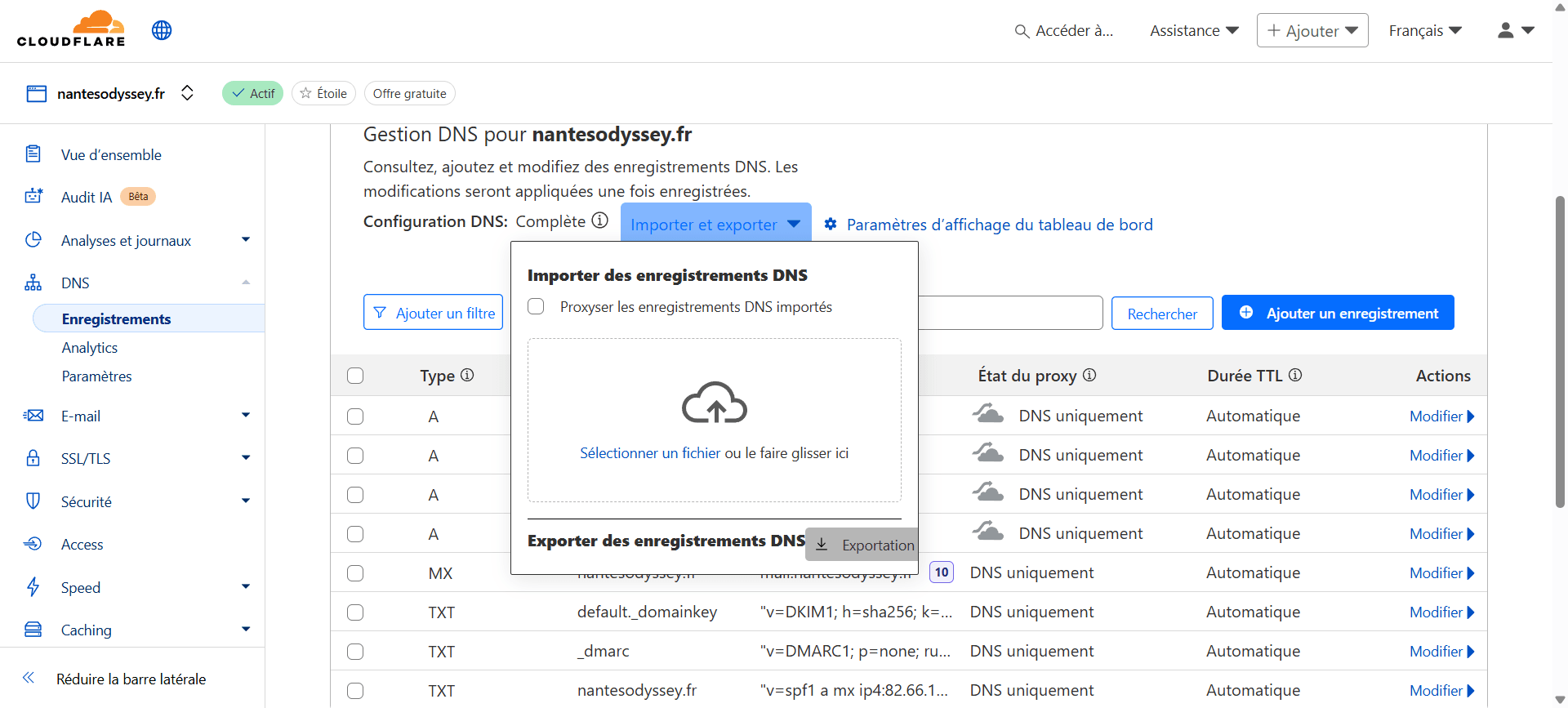Viewport: 1568px width, 708px height.
Task: Check the MX record row checkbox
Action: tap(355, 573)
